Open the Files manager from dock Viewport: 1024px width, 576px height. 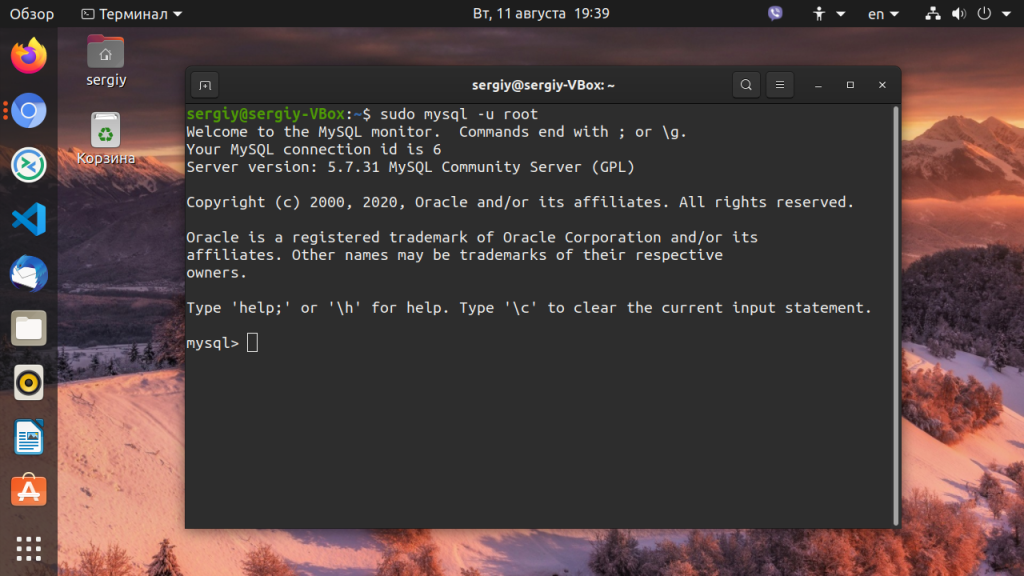coord(29,328)
